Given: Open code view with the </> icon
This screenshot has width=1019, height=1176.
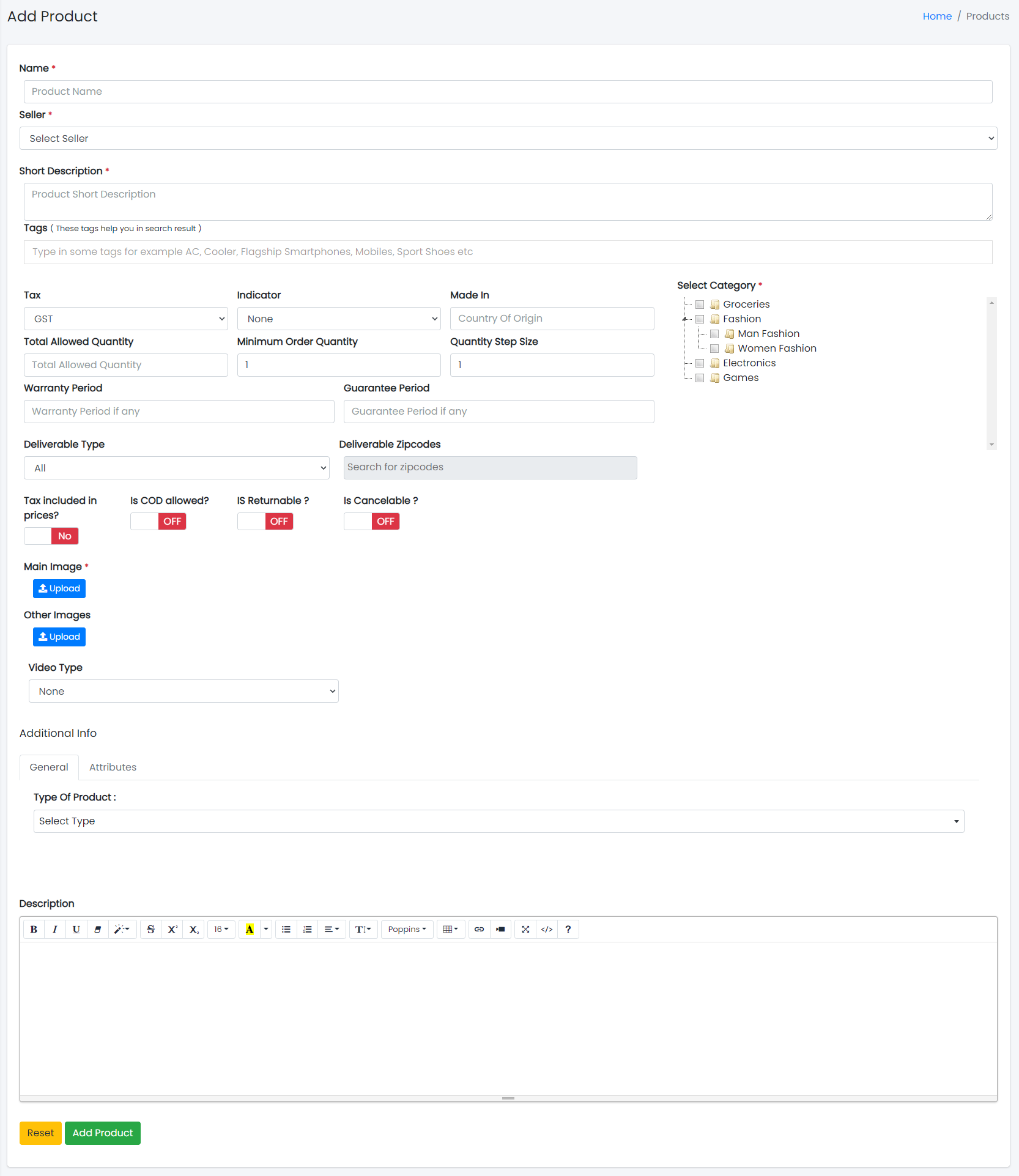Looking at the screenshot, I should click(x=547, y=929).
